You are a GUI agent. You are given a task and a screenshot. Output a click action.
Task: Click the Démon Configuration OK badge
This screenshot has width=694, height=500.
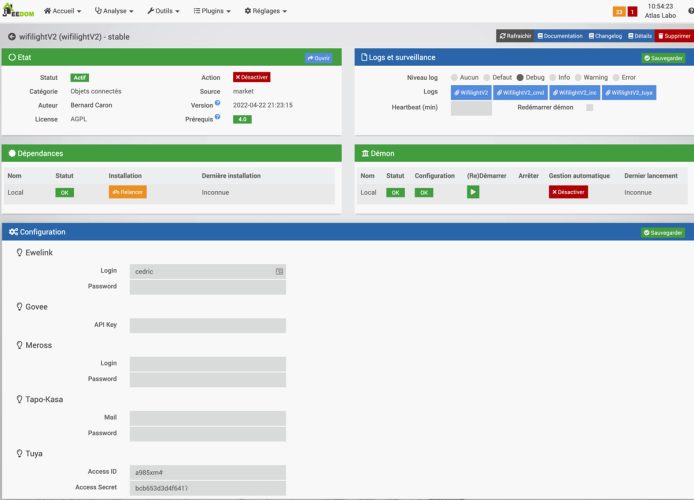coord(424,192)
